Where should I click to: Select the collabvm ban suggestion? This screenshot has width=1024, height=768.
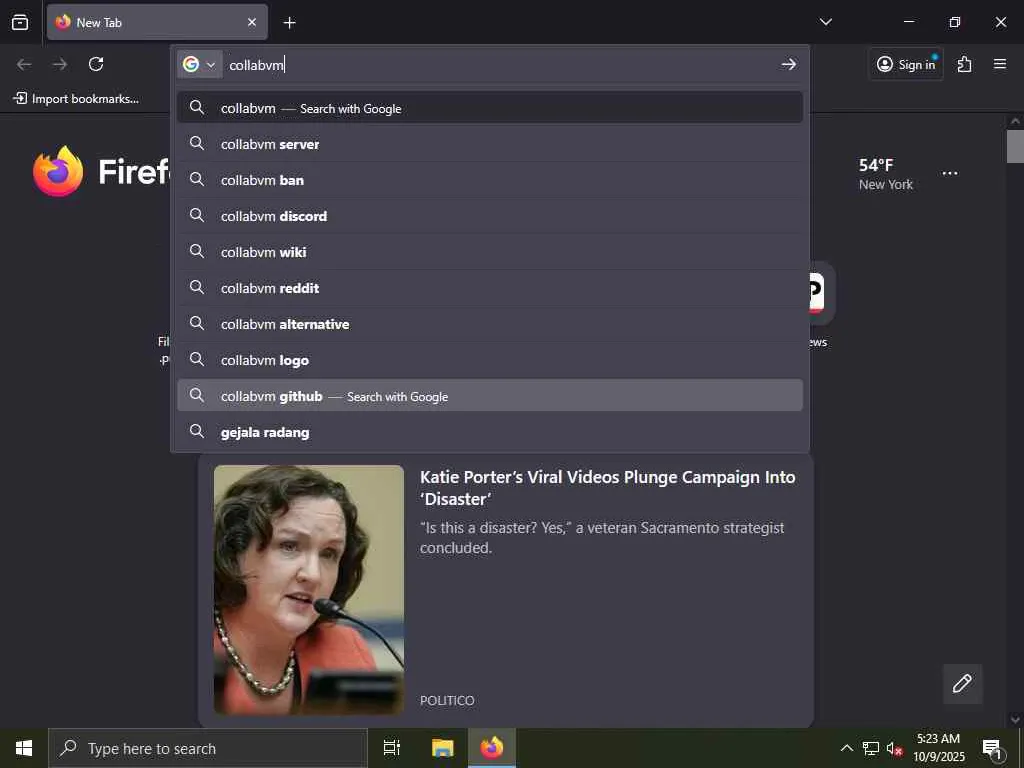pos(490,180)
